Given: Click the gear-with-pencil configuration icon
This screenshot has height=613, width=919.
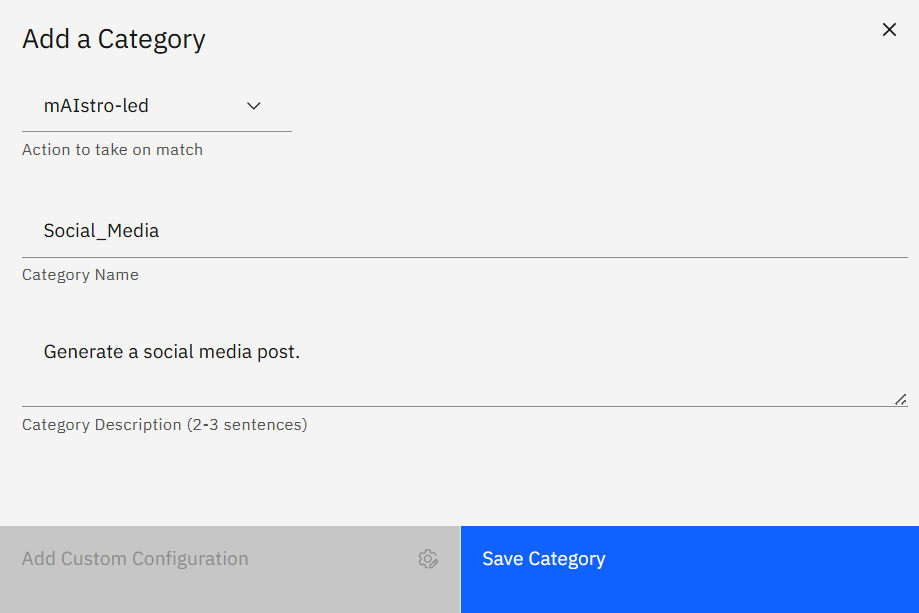Looking at the screenshot, I should point(428,559).
